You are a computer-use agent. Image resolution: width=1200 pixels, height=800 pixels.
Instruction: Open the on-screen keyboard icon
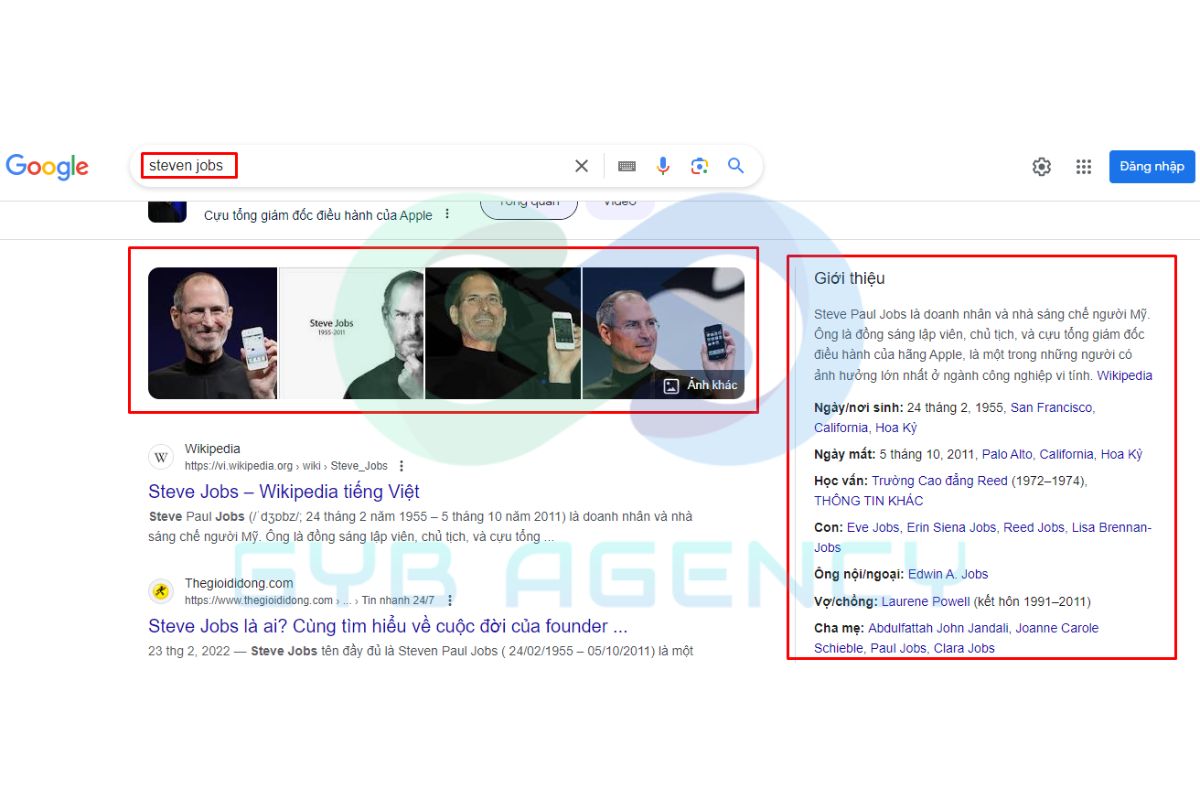point(627,166)
